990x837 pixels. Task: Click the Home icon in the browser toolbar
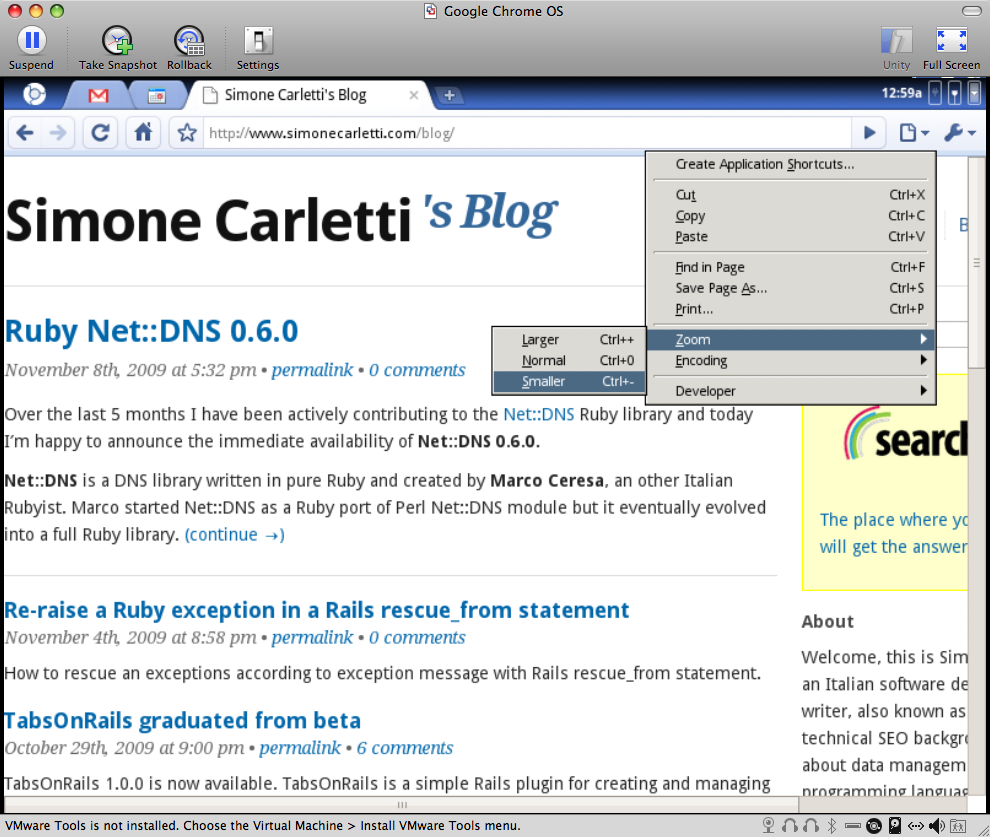143,131
